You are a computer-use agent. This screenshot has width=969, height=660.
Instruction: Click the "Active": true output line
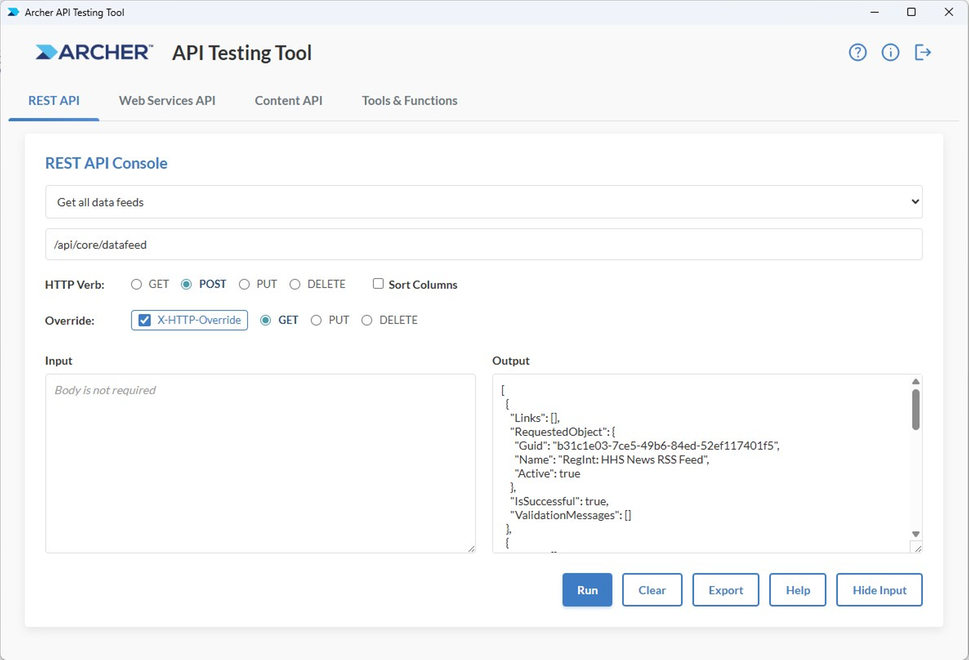tap(547, 473)
